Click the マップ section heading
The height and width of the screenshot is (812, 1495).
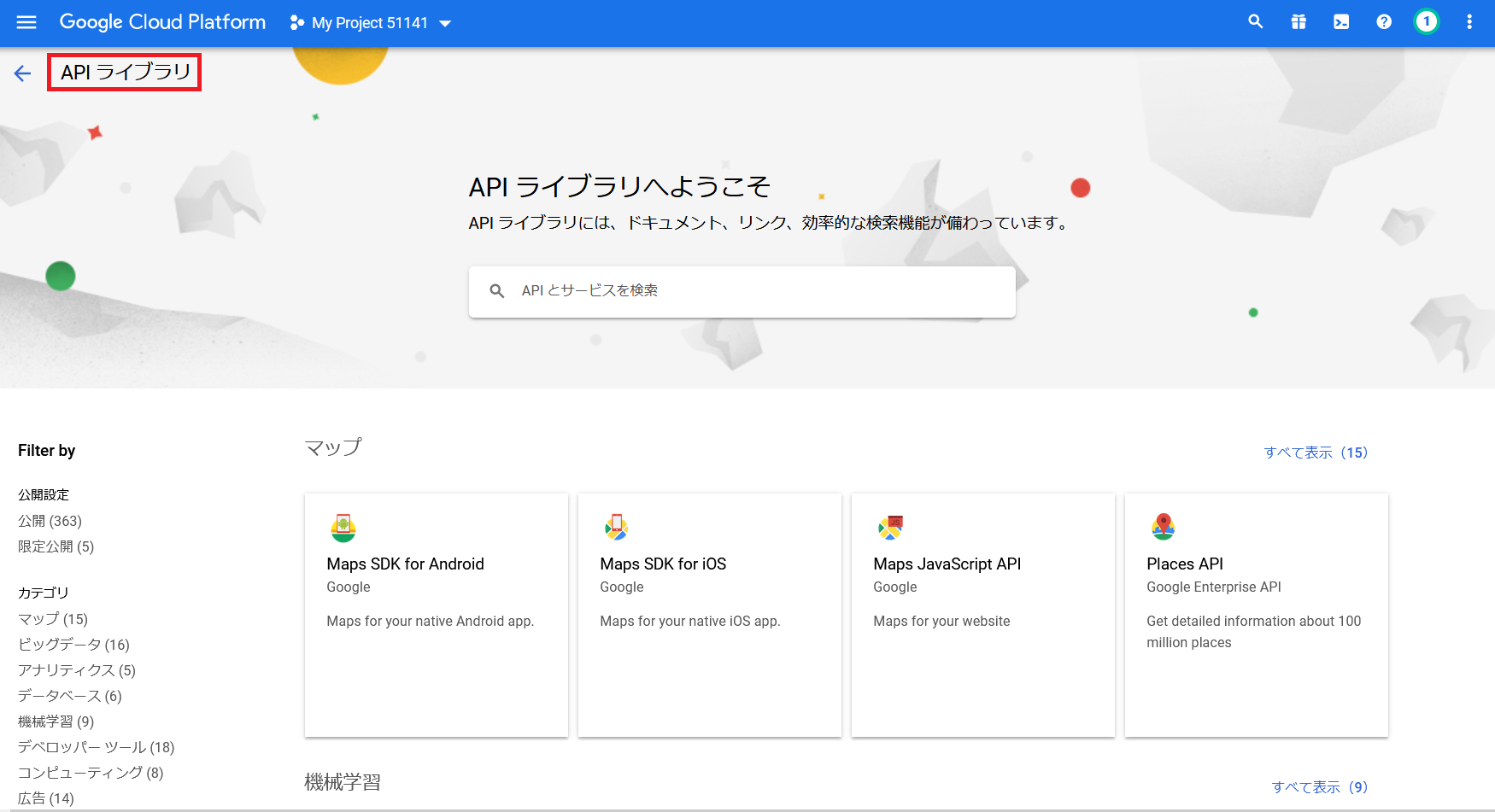(x=333, y=447)
